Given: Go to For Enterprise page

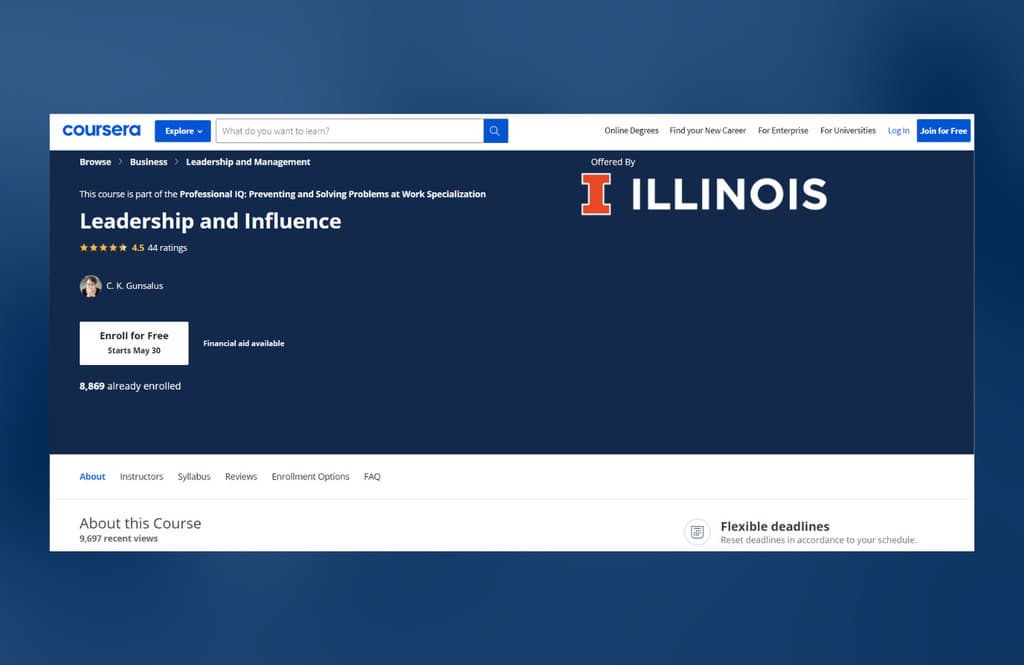Looking at the screenshot, I should [782, 131].
